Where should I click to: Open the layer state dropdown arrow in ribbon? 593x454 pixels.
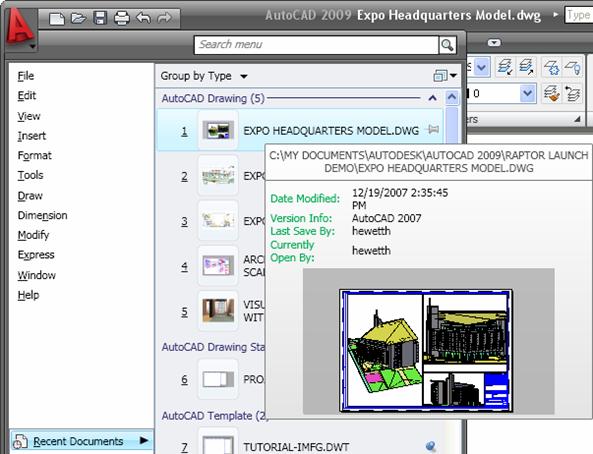tap(481, 67)
